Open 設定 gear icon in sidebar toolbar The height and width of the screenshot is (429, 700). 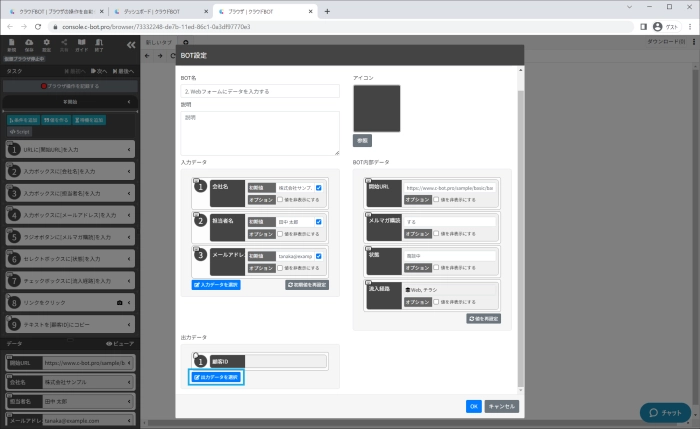[x=47, y=44]
